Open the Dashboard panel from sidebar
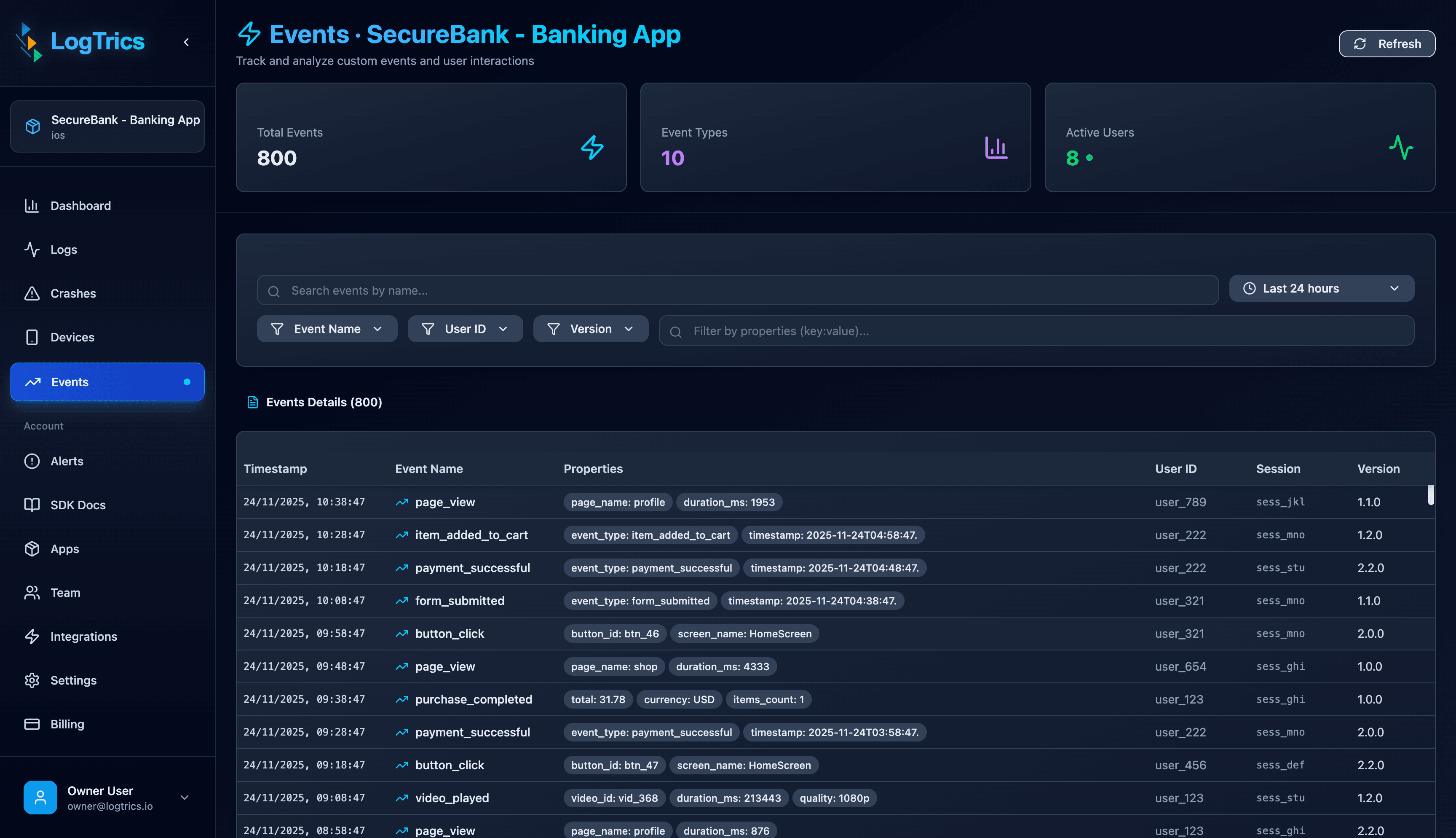1456x838 pixels. [79, 205]
